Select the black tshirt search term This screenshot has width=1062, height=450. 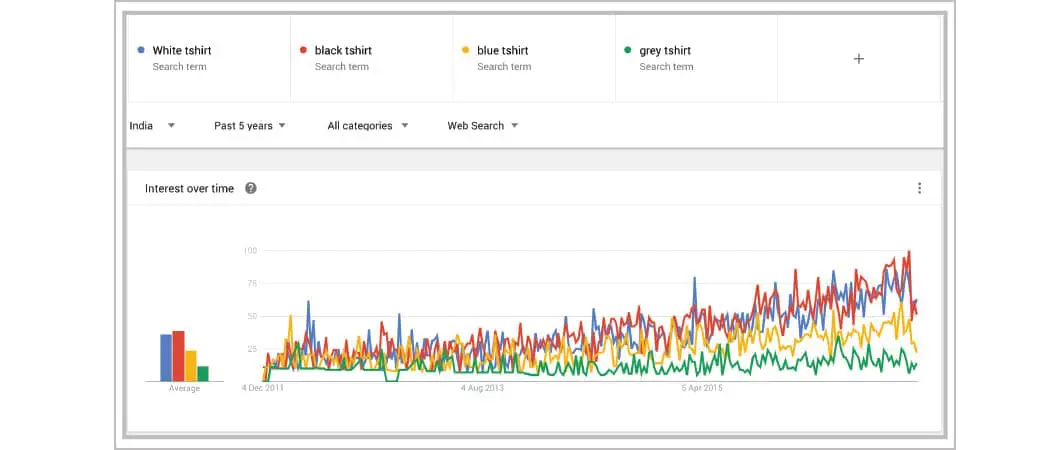[343, 51]
